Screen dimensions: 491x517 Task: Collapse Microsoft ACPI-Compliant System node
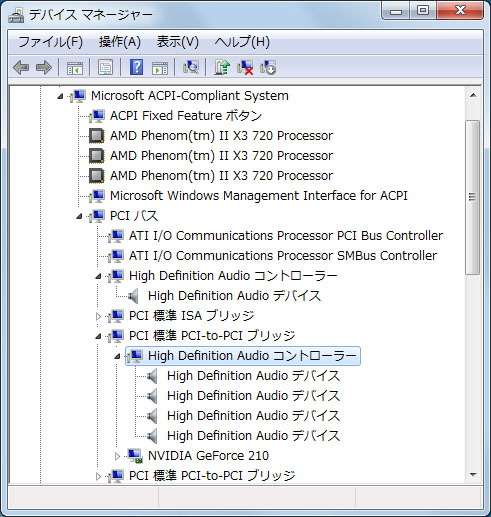tap(60, 96)
